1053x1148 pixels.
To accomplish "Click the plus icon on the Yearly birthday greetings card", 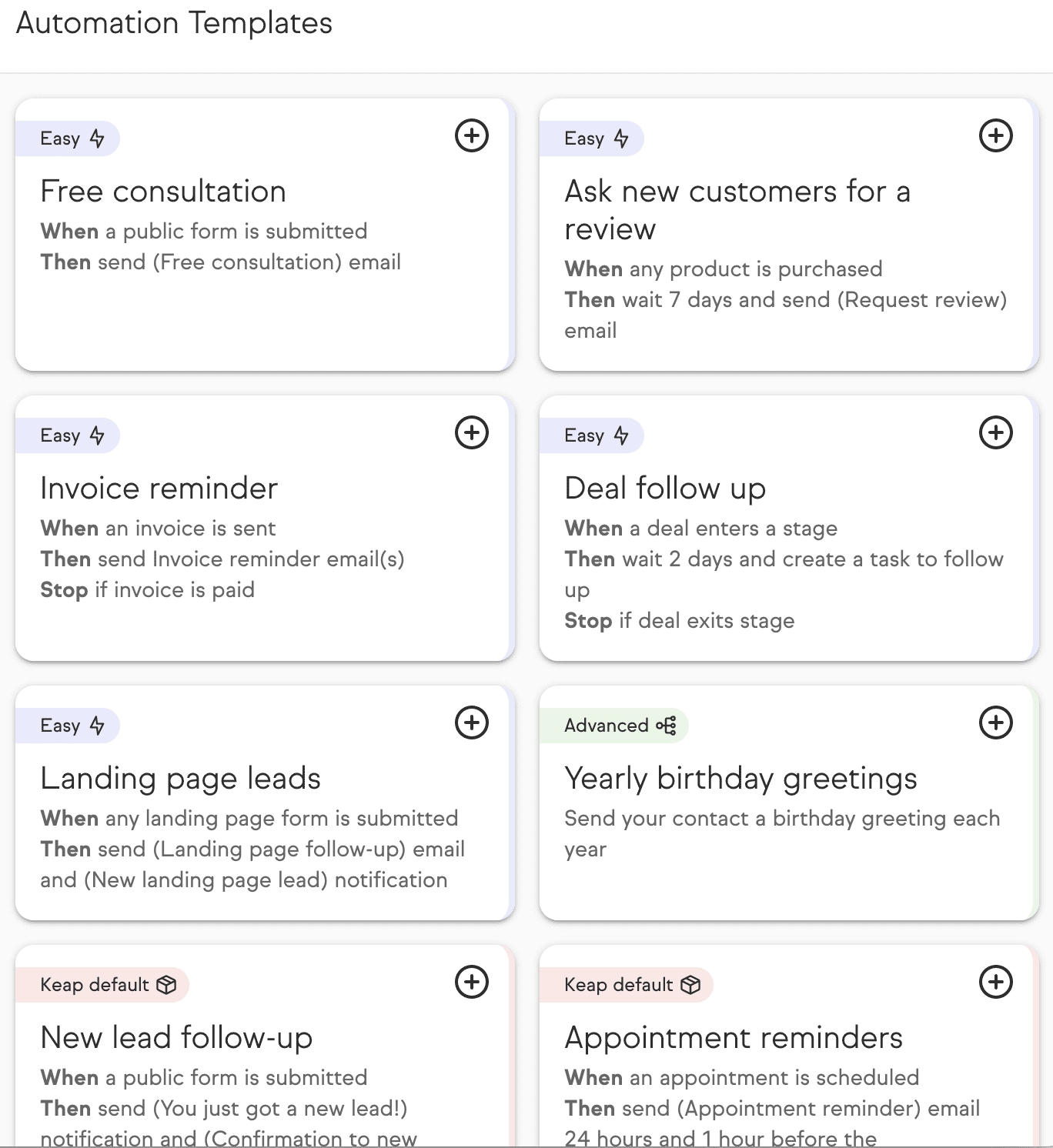I will pyautogui.click(x=995, y=723).
